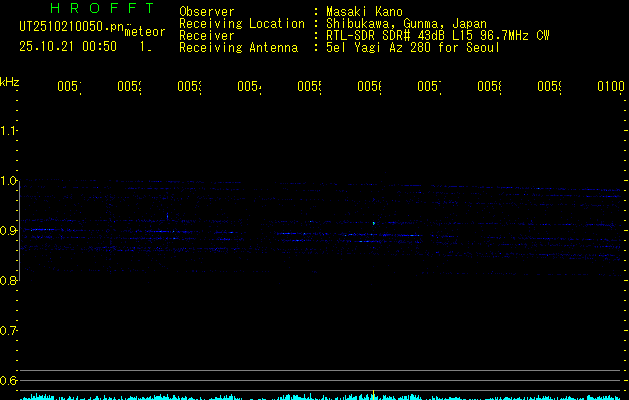Click the 0058 time axis label
The height and width of the screenshot is (400, 629).
(489, 86)
